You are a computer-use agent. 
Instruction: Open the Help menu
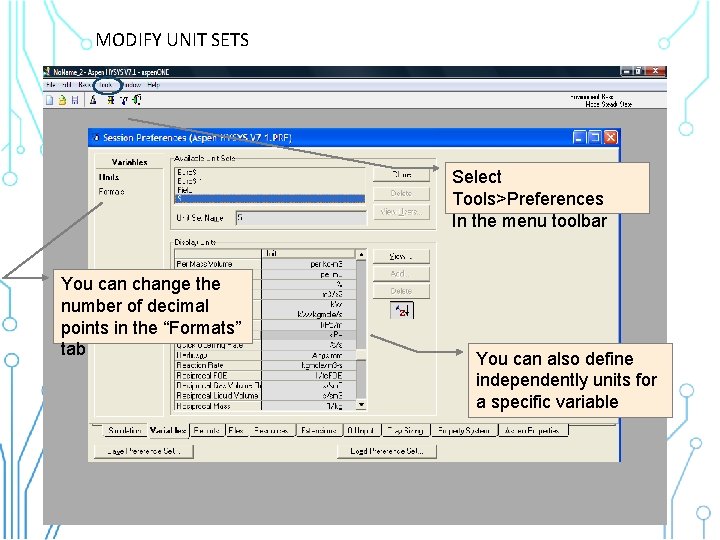[153, 85]
